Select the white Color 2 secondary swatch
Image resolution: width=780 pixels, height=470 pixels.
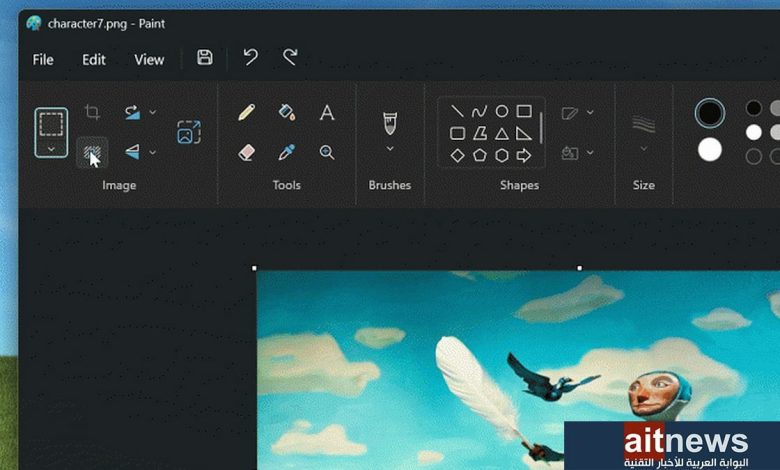coord(710,149)
